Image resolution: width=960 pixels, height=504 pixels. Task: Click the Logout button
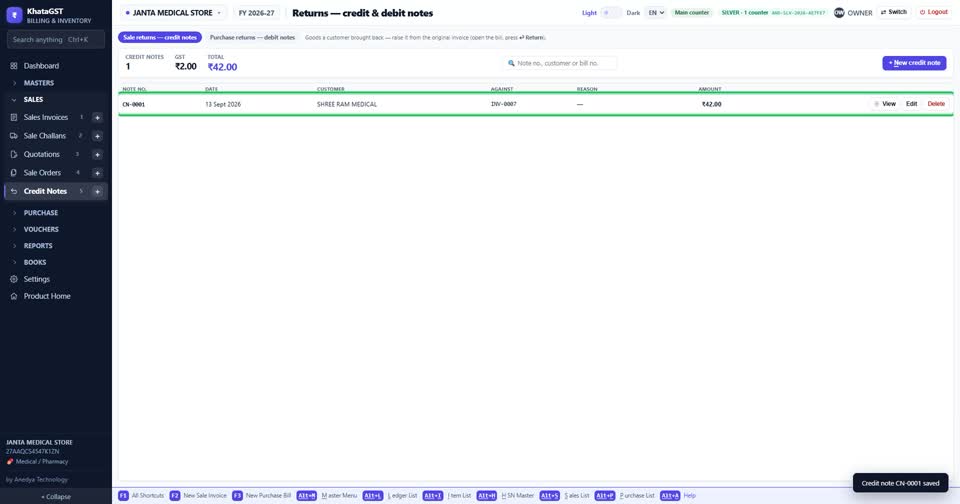(934, 12)
